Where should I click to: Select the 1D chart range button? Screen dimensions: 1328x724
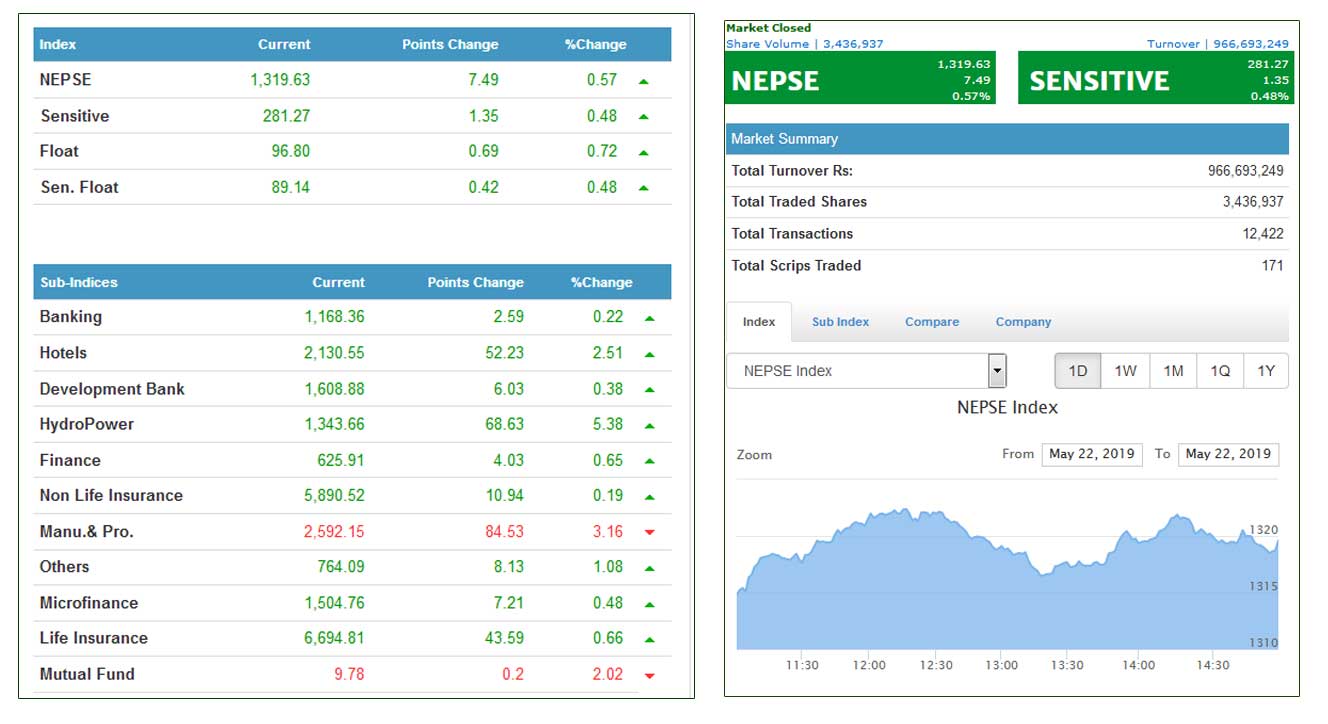click(x=1078, y=371)
